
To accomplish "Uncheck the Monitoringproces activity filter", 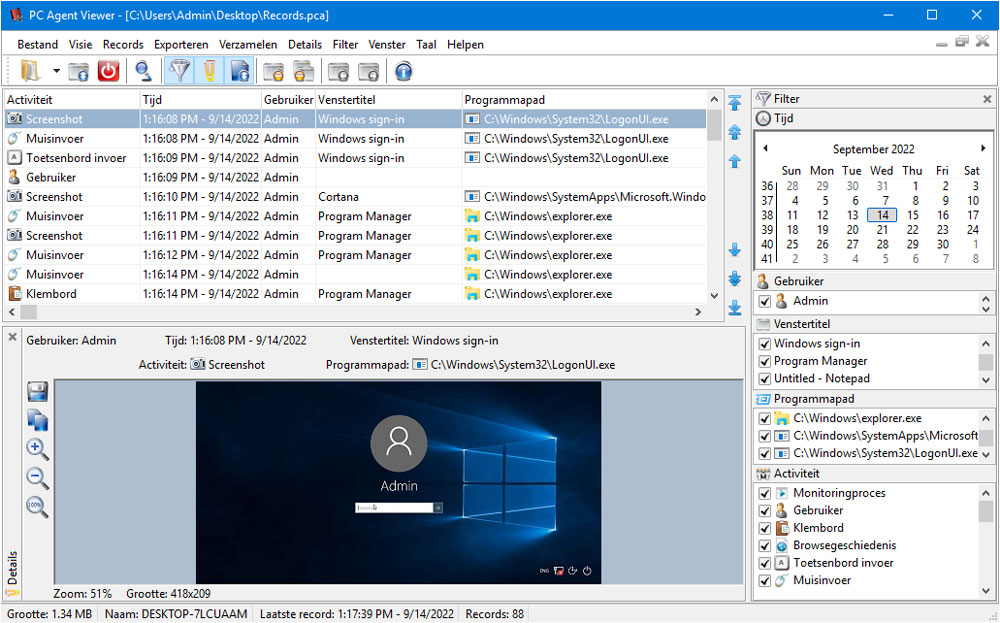I will point(765,494).
